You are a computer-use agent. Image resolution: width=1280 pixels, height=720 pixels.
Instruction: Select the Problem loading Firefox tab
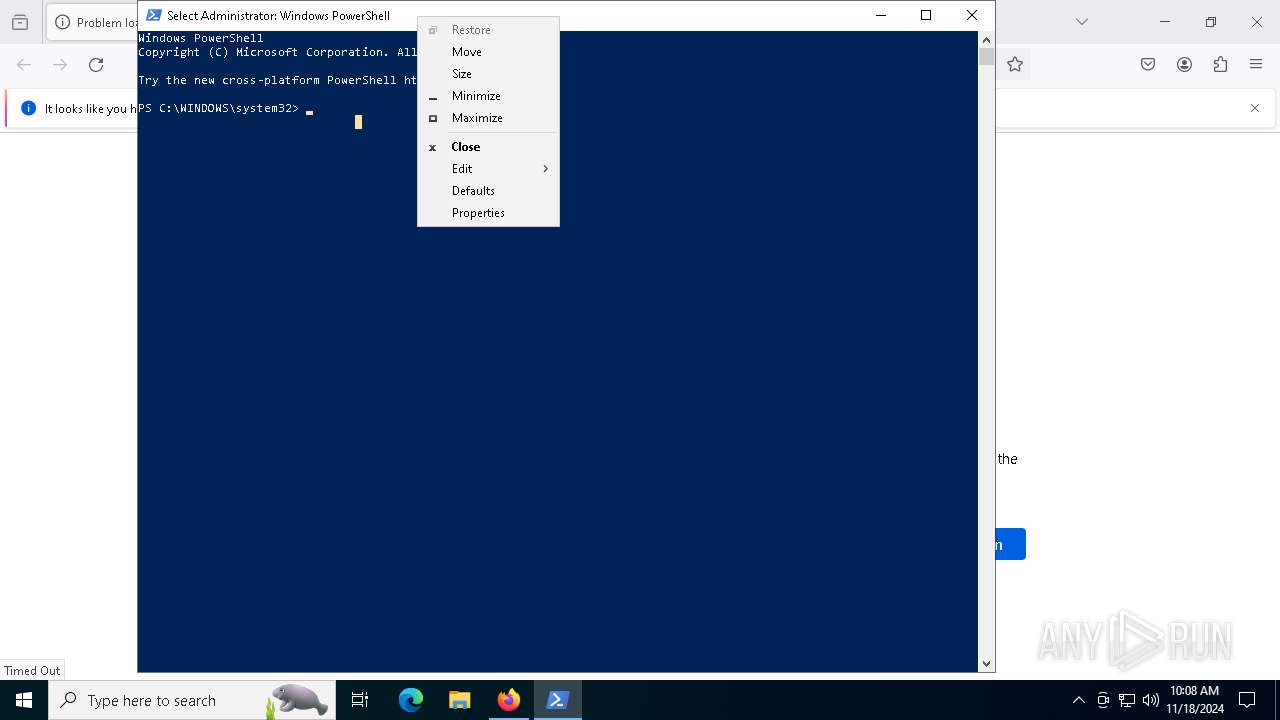pos(92,22)
